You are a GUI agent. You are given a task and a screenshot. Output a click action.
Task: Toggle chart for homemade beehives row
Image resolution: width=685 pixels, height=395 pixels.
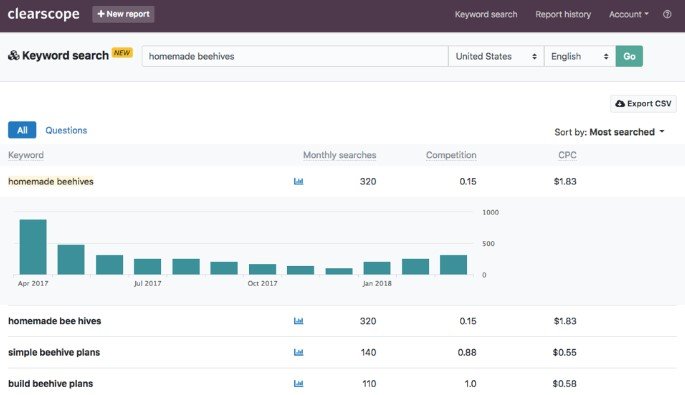pyautogui.click(x=298, y=181)
